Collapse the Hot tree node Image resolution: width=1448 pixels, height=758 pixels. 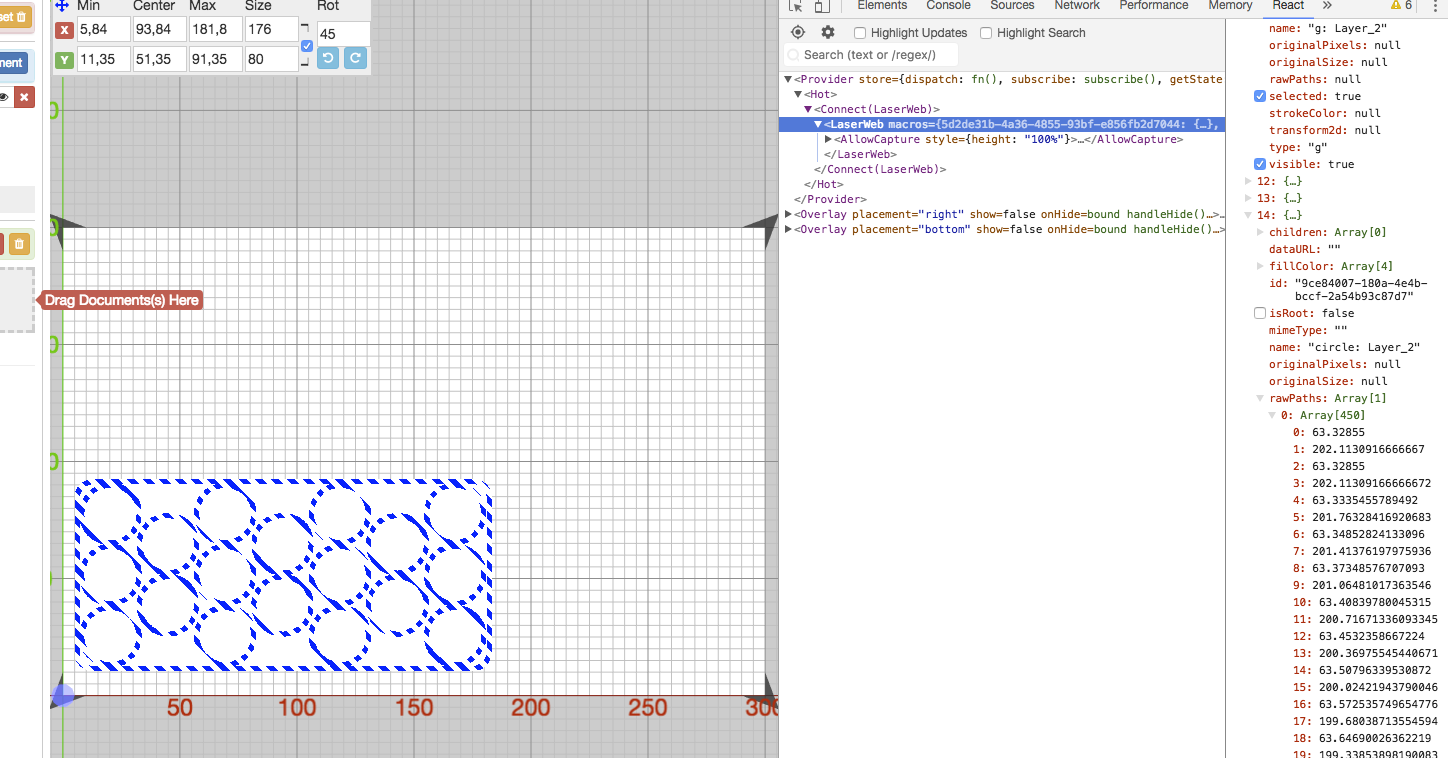(x=798, y=94)
